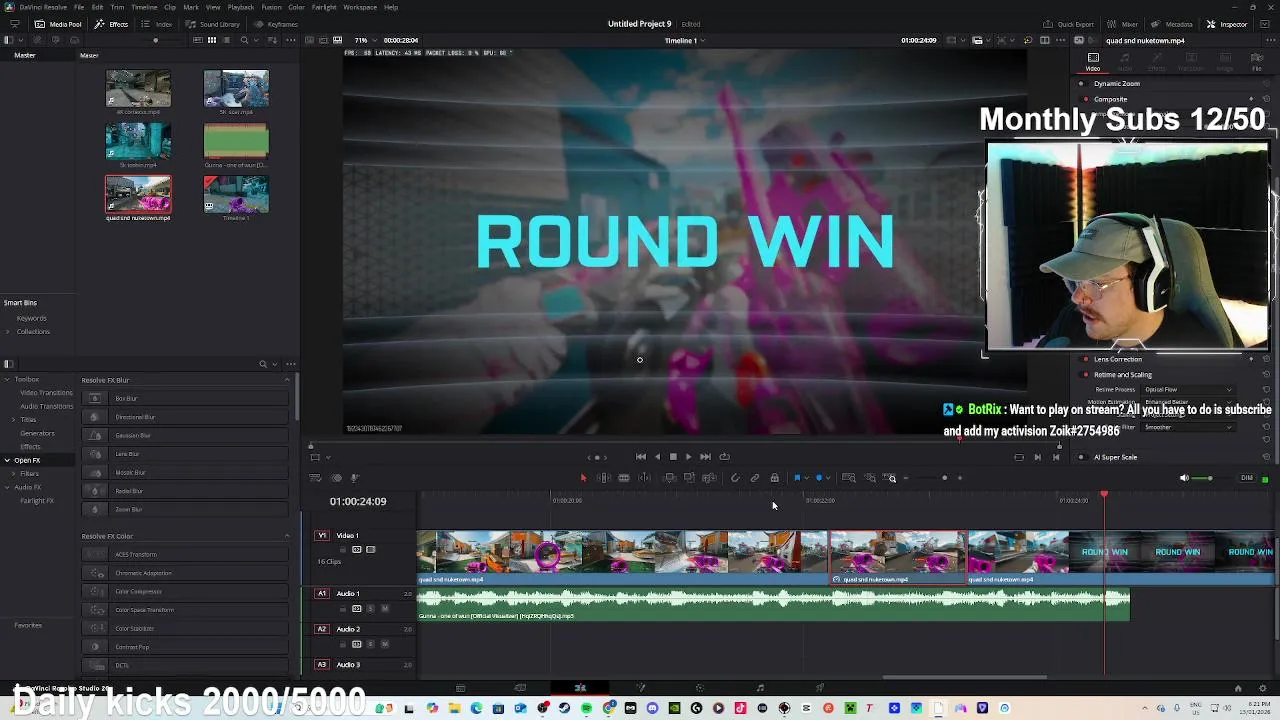
Task: Click the Overwrite Clip icon
Action: (689, 478)
